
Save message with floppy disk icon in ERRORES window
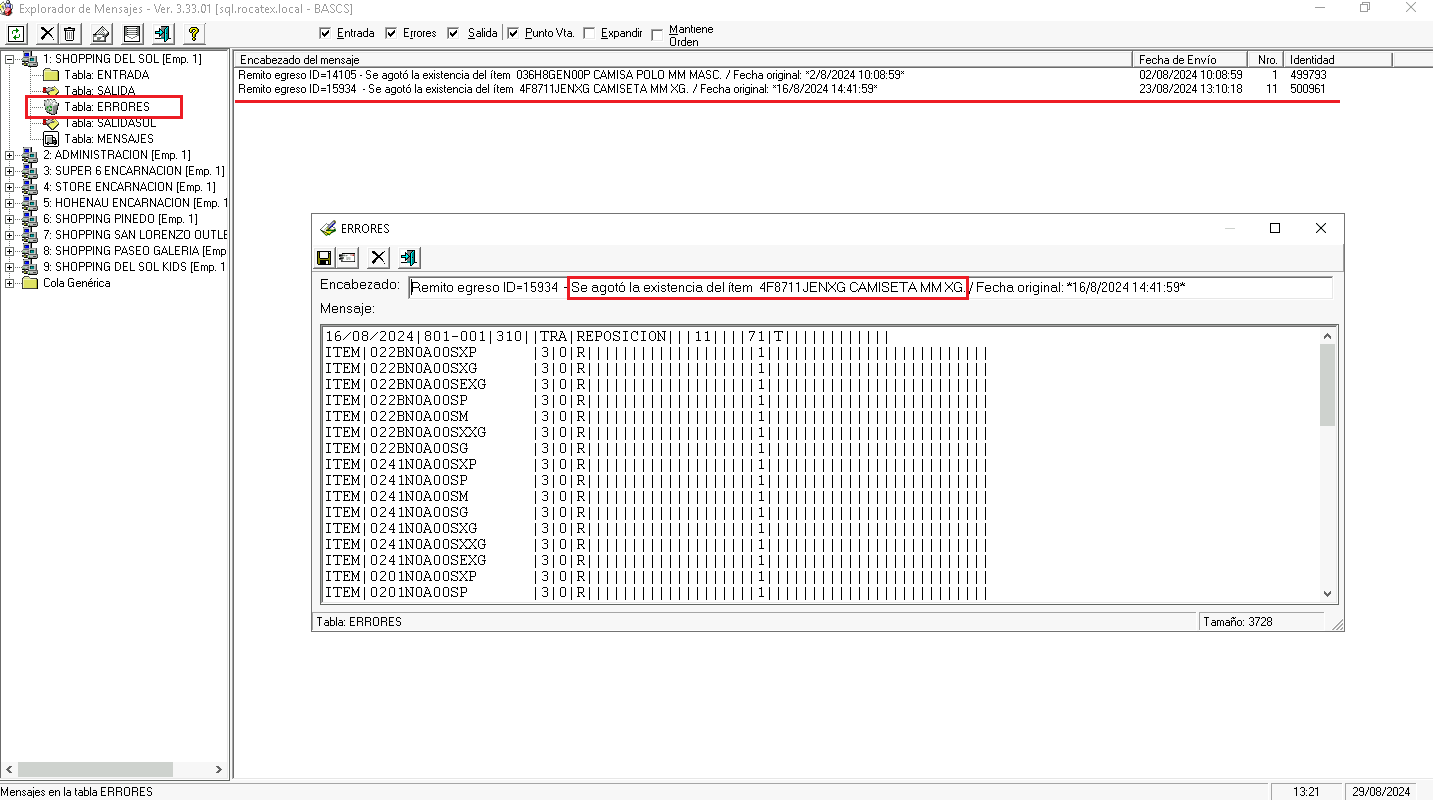tap(324, 258)
